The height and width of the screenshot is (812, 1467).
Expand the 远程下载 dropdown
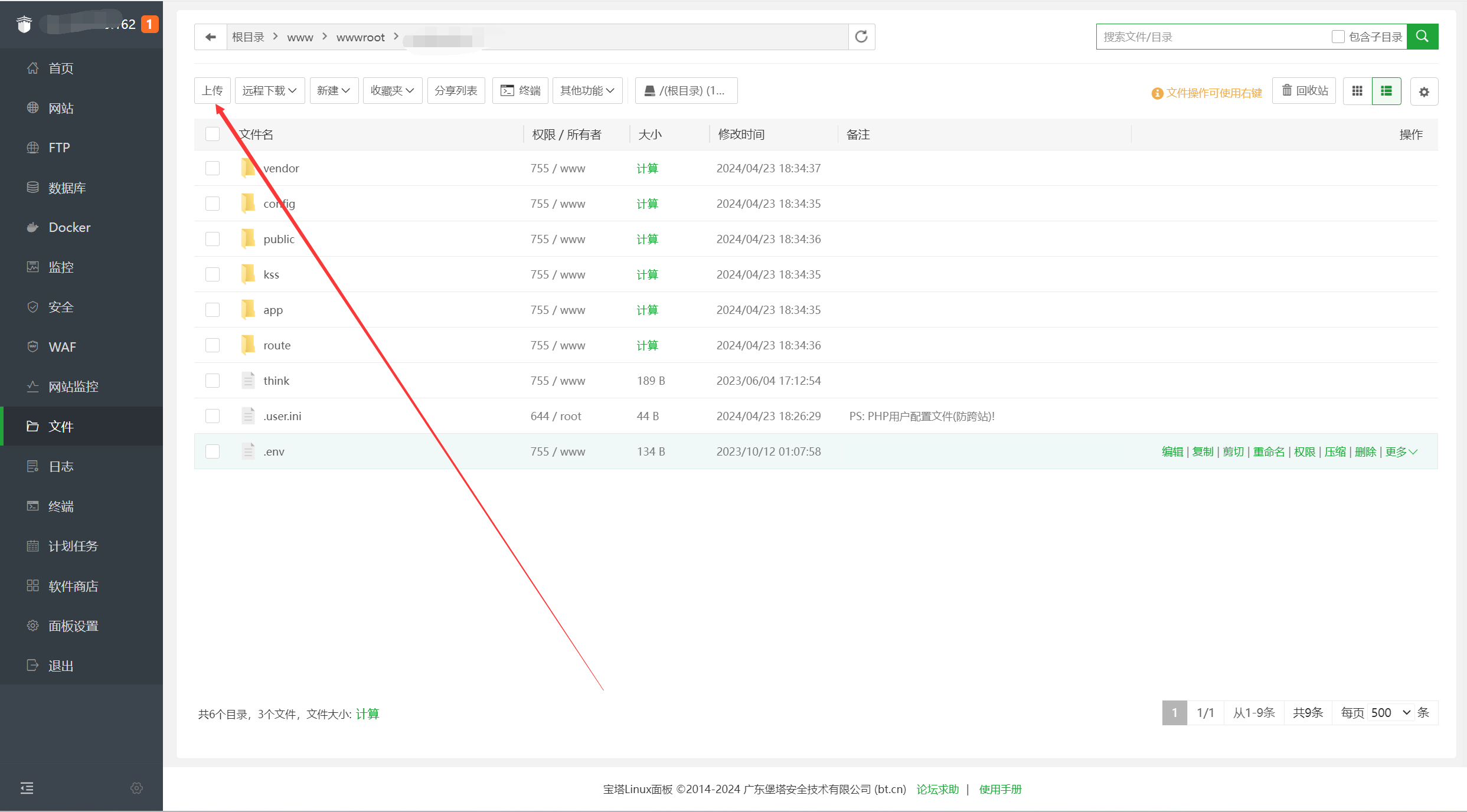click(x=270, y=90)
